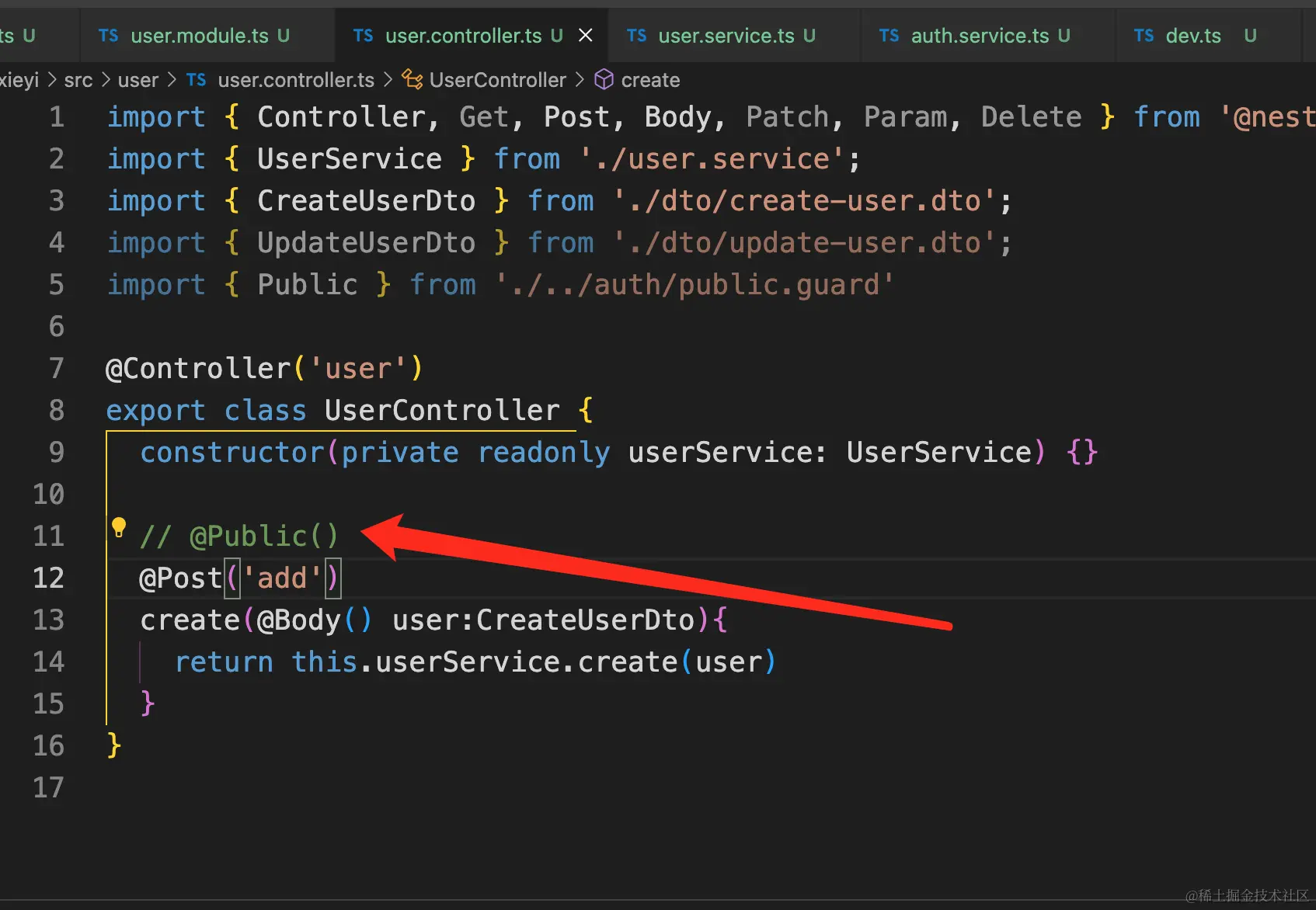Viewport: 1316px width, 910px height.
Task: Switch to the user.module.ts tab
Action: (207, 36)
